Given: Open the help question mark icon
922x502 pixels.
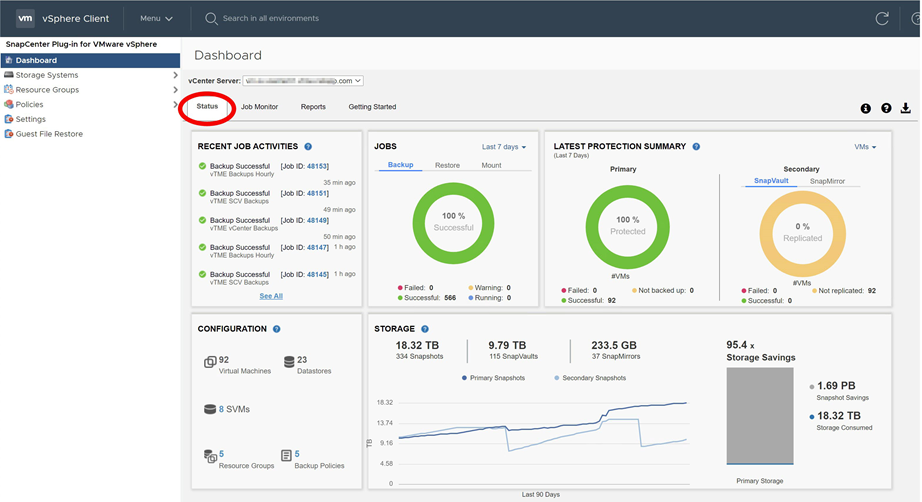Looking at the screenshot, I should pos(886,108).
